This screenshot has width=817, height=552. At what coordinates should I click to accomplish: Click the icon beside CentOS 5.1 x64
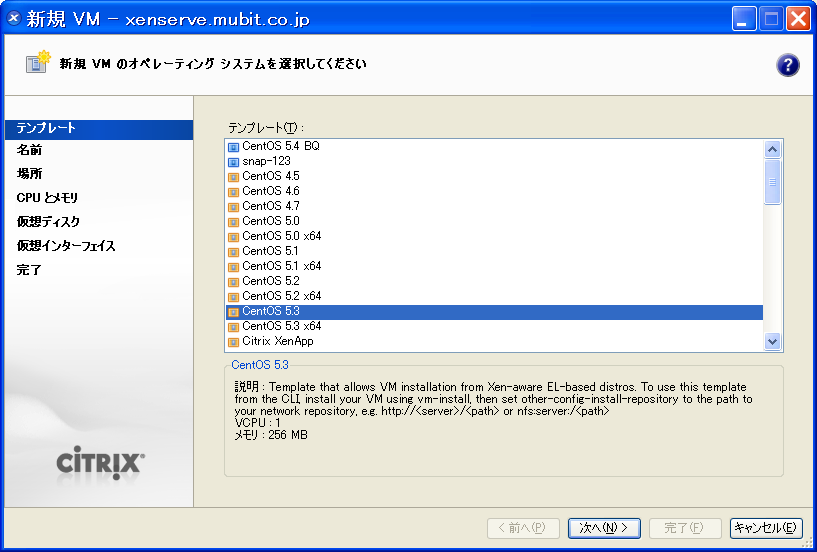tap(233, 267)
